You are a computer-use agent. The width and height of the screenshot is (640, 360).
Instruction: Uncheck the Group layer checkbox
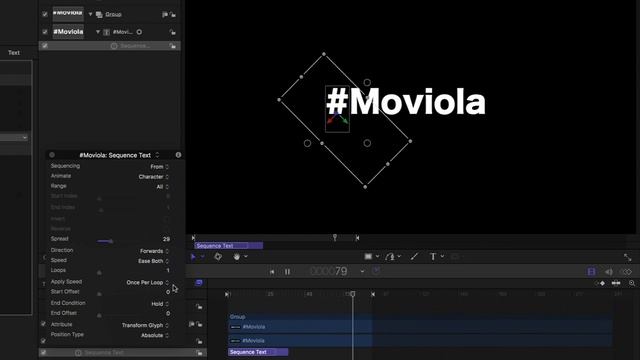point(45,14)
